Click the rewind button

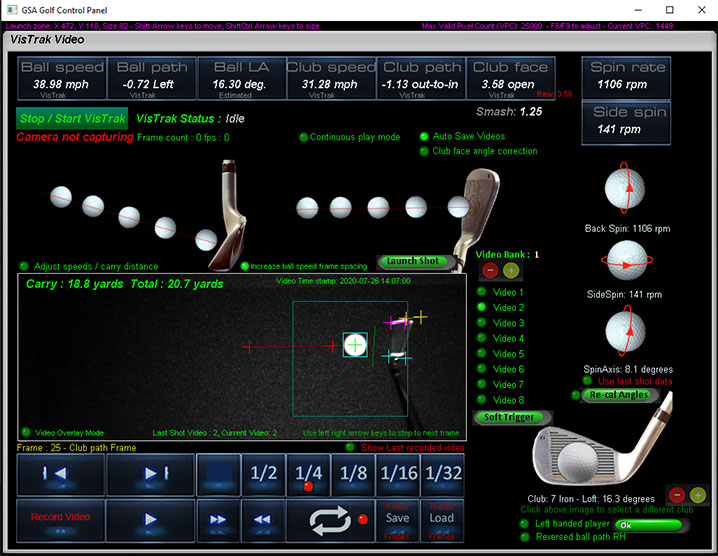coord(263,520)
